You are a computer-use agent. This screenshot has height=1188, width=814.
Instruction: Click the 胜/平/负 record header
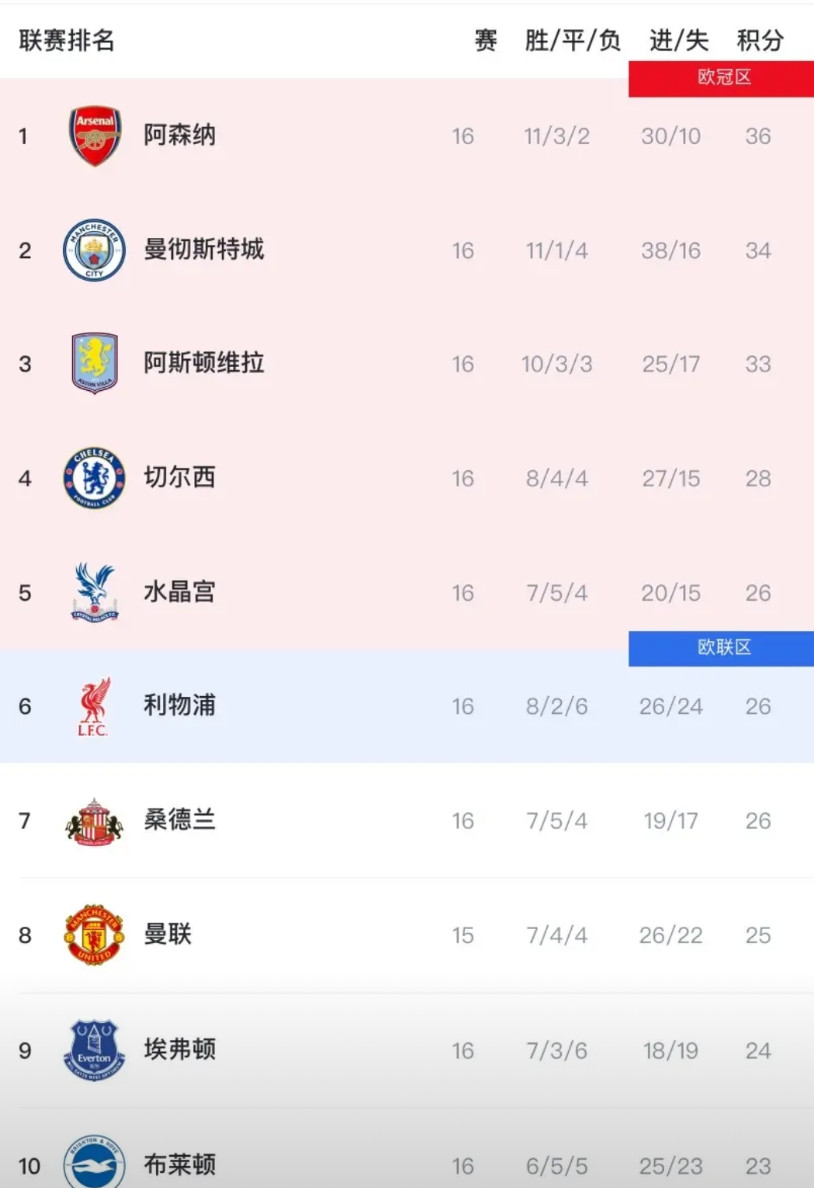[x=574, y=41]
